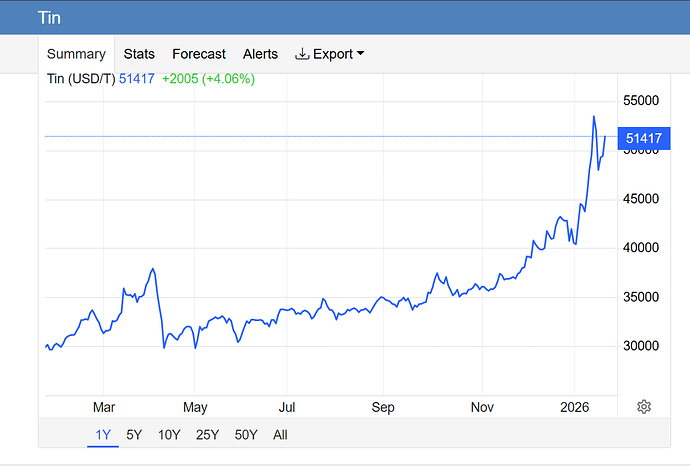Click the Tin page title

click(49, 18)
